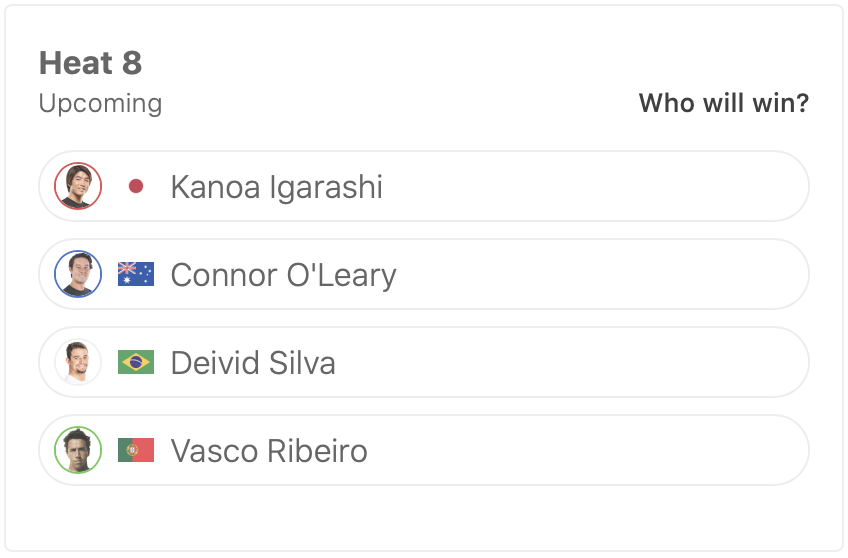Pick Connor O'Leary to win
Viewport: 848px width, 558px height.
(x=600, y=274)
